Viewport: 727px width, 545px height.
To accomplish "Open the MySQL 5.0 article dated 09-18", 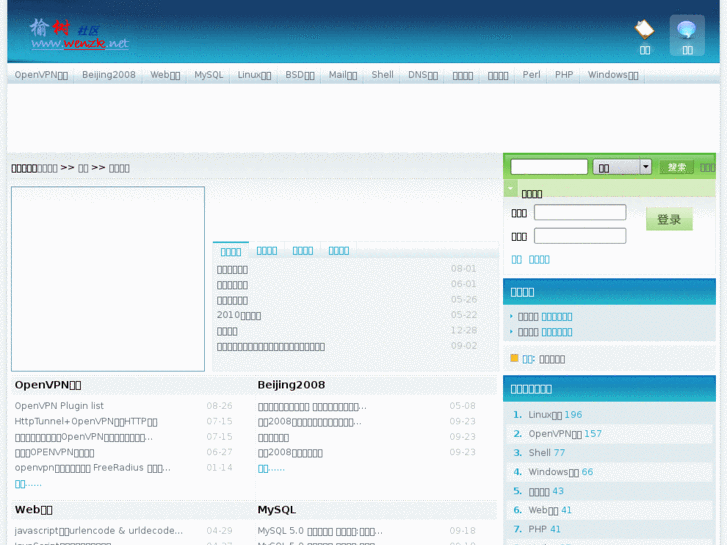I will coord(320,531).
